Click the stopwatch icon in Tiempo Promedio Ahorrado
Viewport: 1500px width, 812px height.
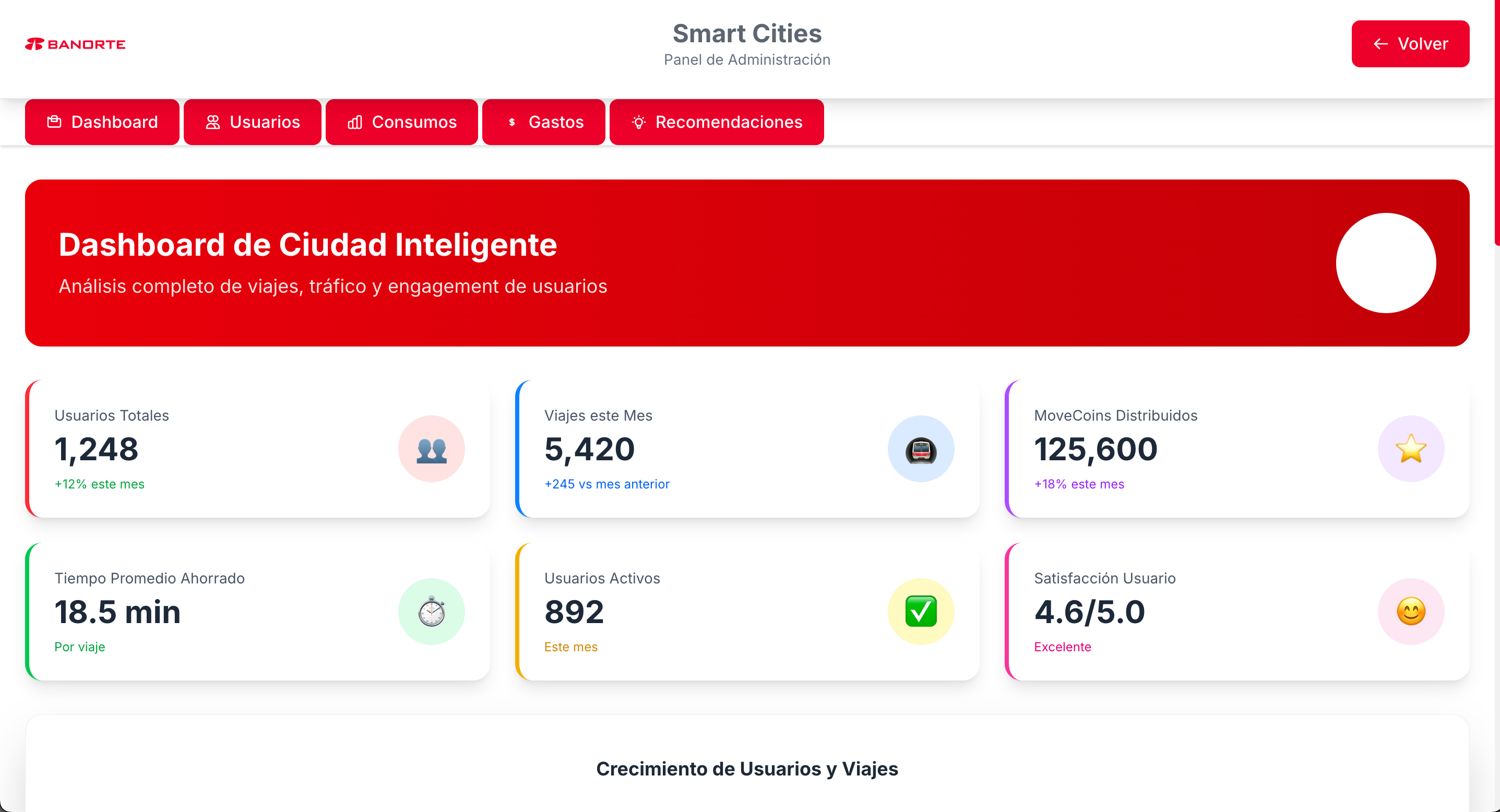coord(432,611)
